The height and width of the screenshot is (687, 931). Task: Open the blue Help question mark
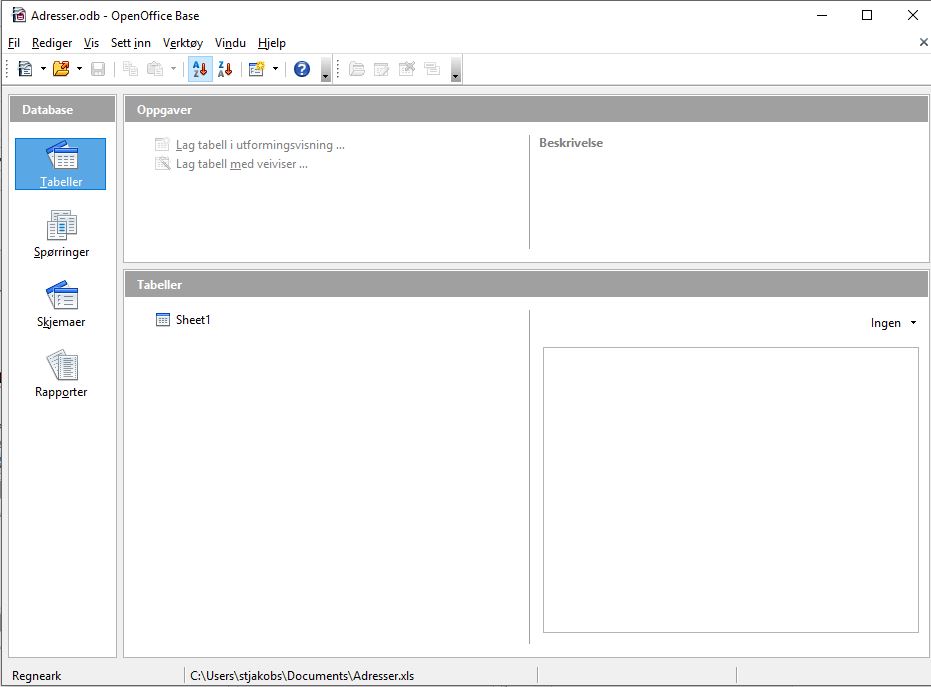(x=302, y=69)
